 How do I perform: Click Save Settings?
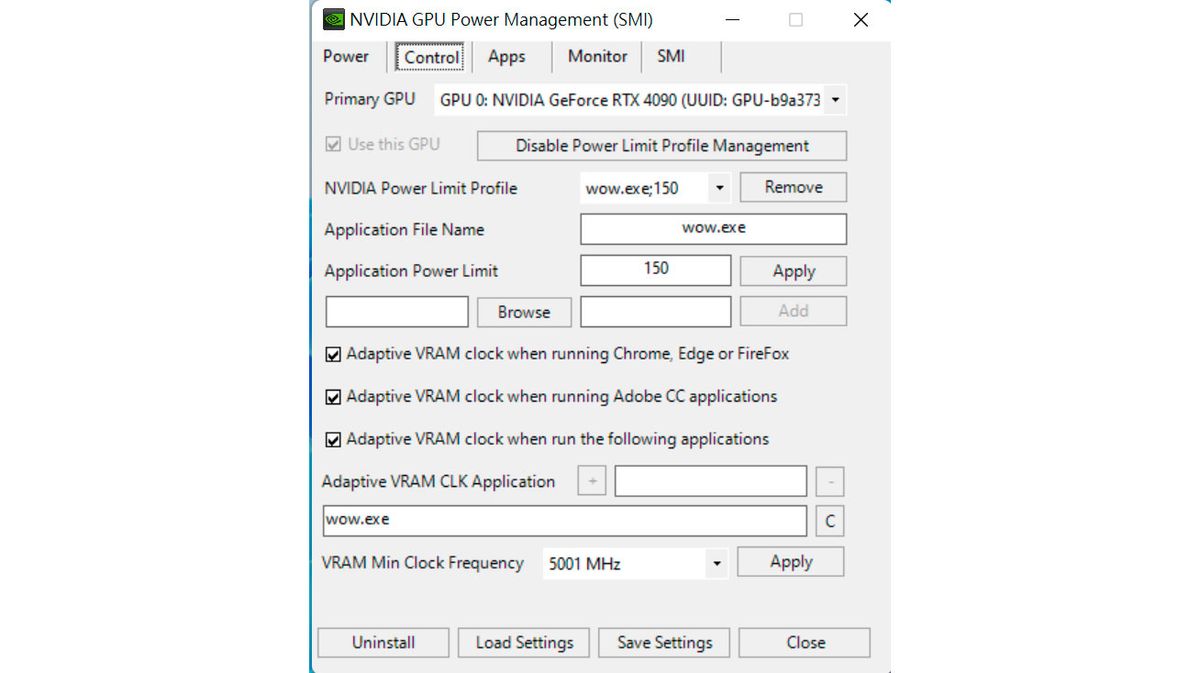664,643
